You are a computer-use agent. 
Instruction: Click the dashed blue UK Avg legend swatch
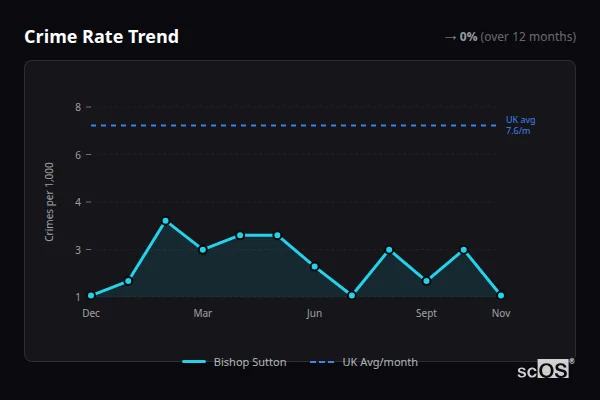pyautogui.click(x=322, y=362)
